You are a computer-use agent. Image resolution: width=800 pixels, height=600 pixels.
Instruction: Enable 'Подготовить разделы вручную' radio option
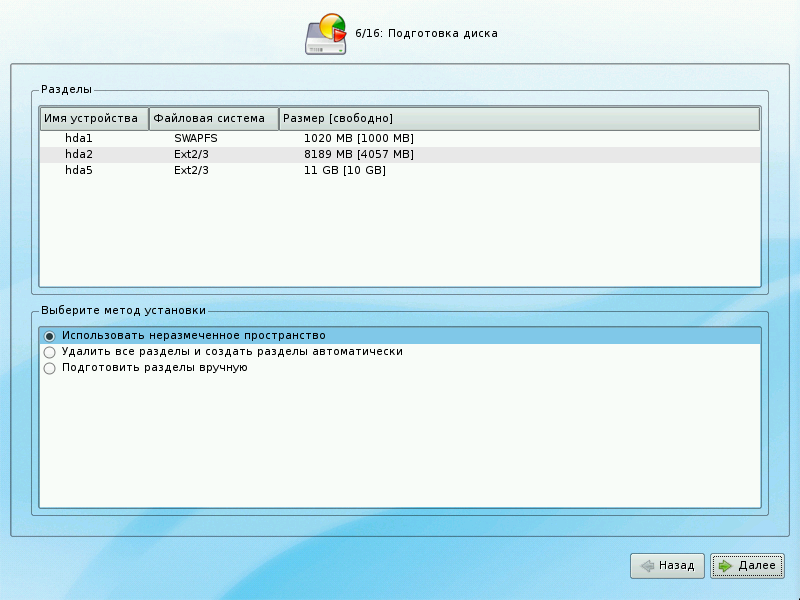pos(49,368)
